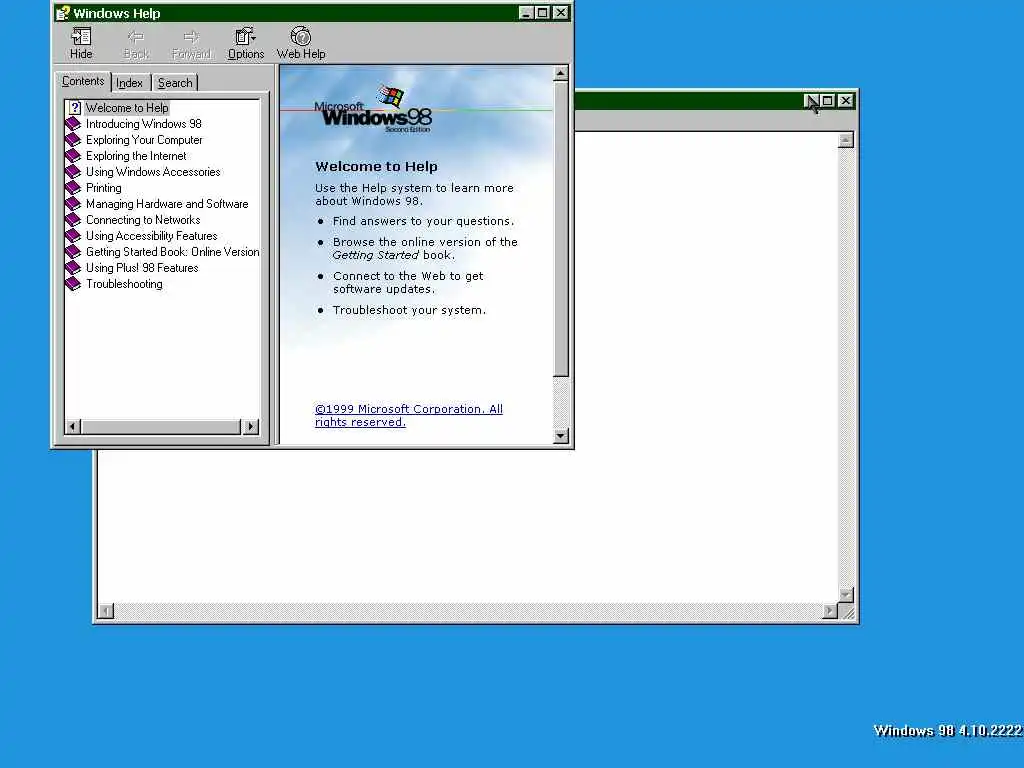
Task: Switch to the Contents tab
Action: tap(83, 81)
